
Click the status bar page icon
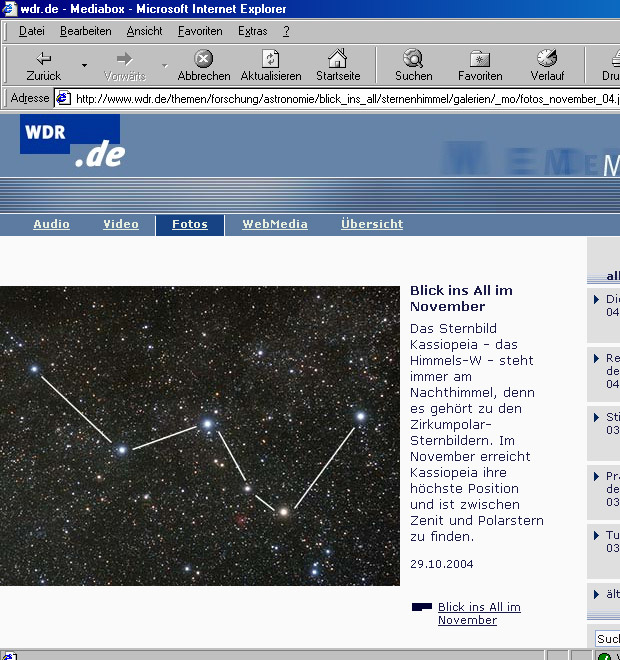click(9, 656)
